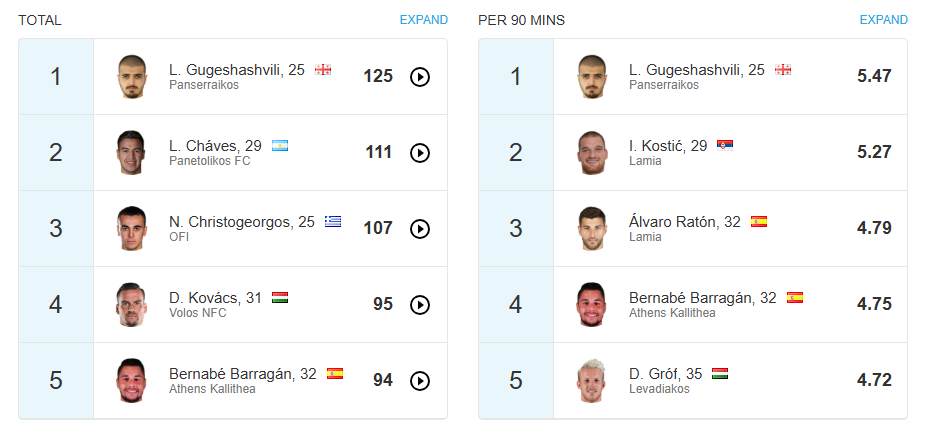Click Serbia flag beside I. Kostić

[725, 146]
